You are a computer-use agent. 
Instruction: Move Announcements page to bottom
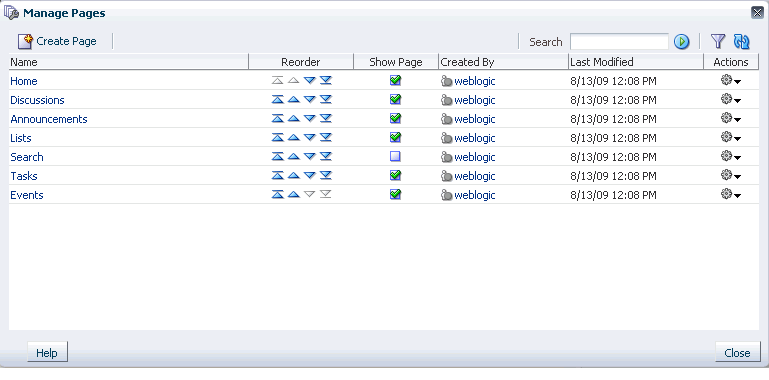(x=326, y=119)
